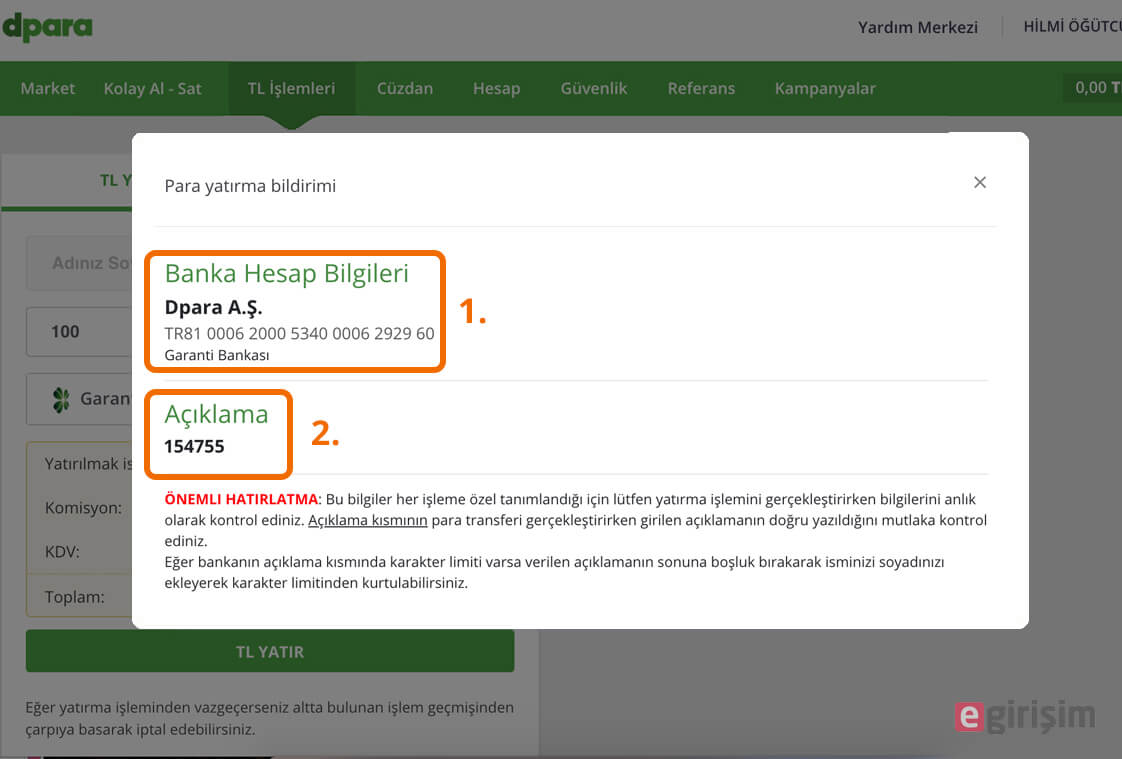Viewport: 1122px width, 759px height.
Task: Click the TL YATIR button
Action: coord(270,651)
